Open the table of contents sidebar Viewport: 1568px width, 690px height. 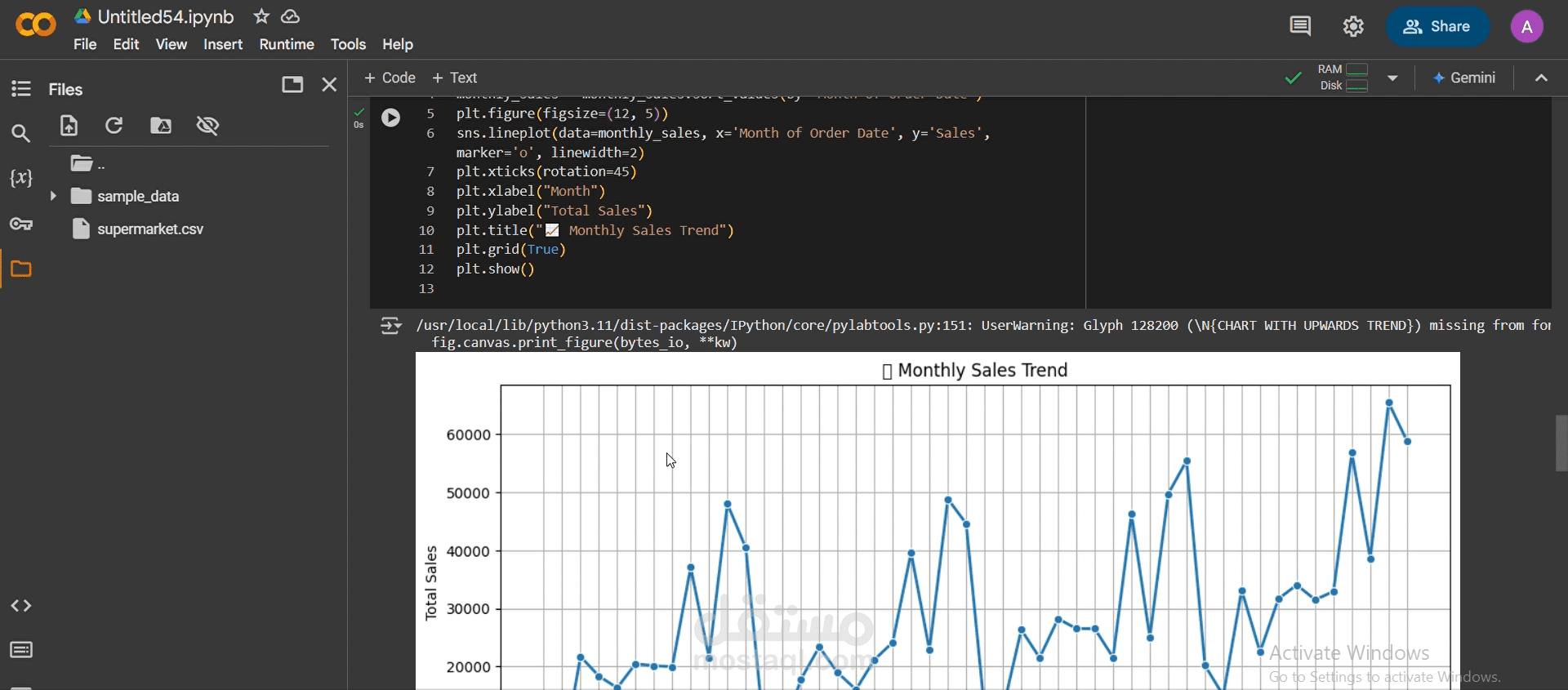[21, 88]
